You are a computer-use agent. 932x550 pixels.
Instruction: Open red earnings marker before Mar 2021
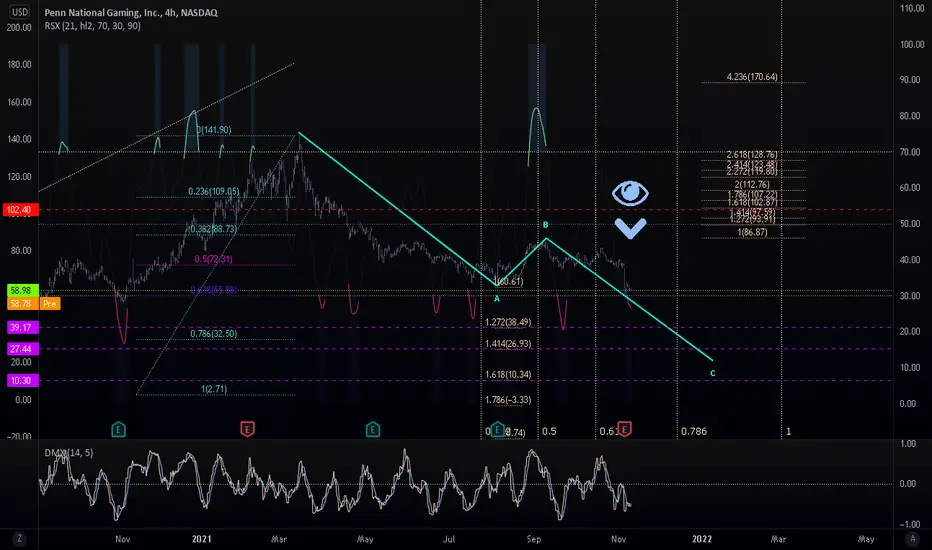tap(247, 429)
